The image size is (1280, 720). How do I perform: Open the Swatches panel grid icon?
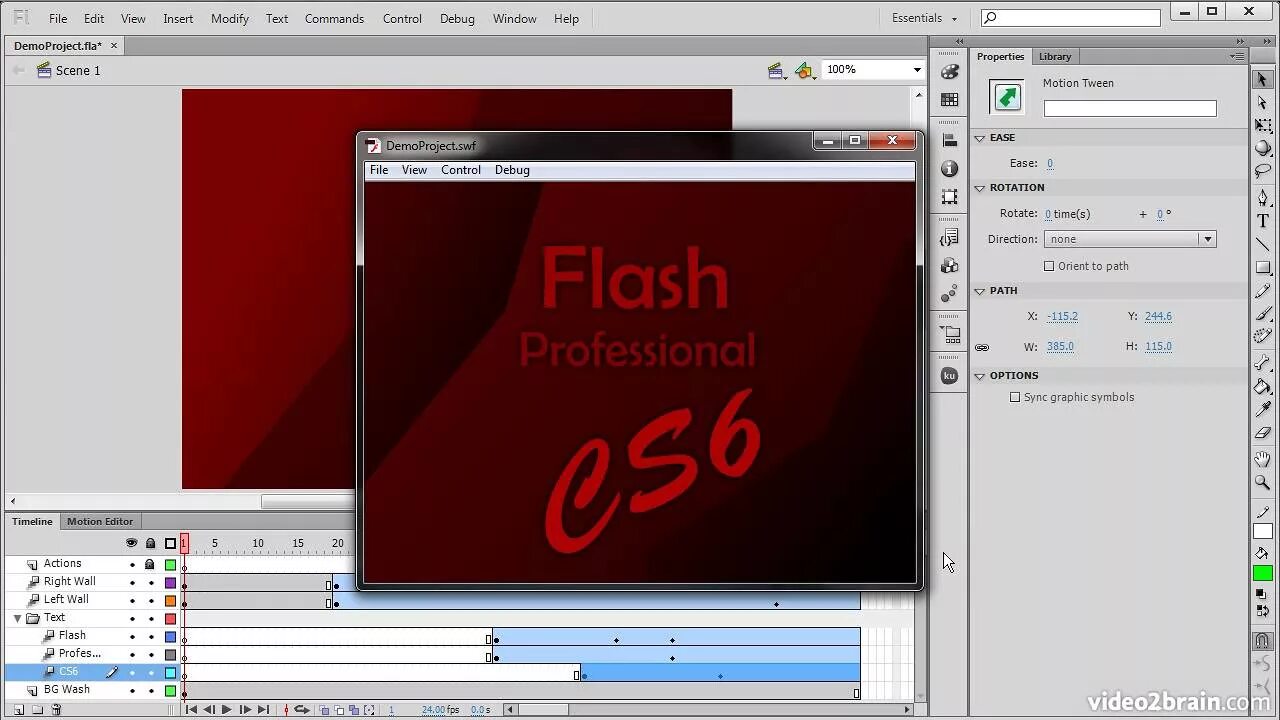[950, 100]
